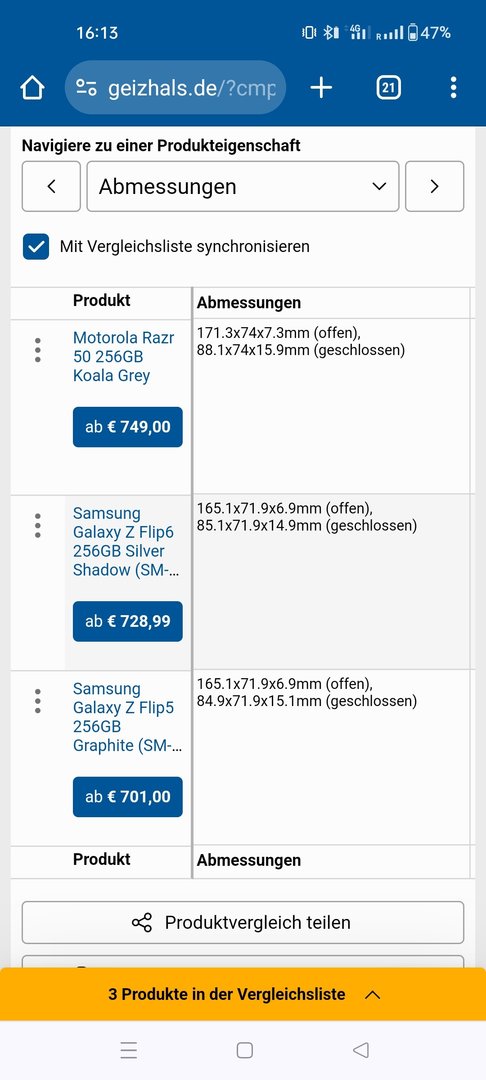Screen dimensions: 486x1080
Task: Tap the Android back navigation button
Action: coord(360,1050)
